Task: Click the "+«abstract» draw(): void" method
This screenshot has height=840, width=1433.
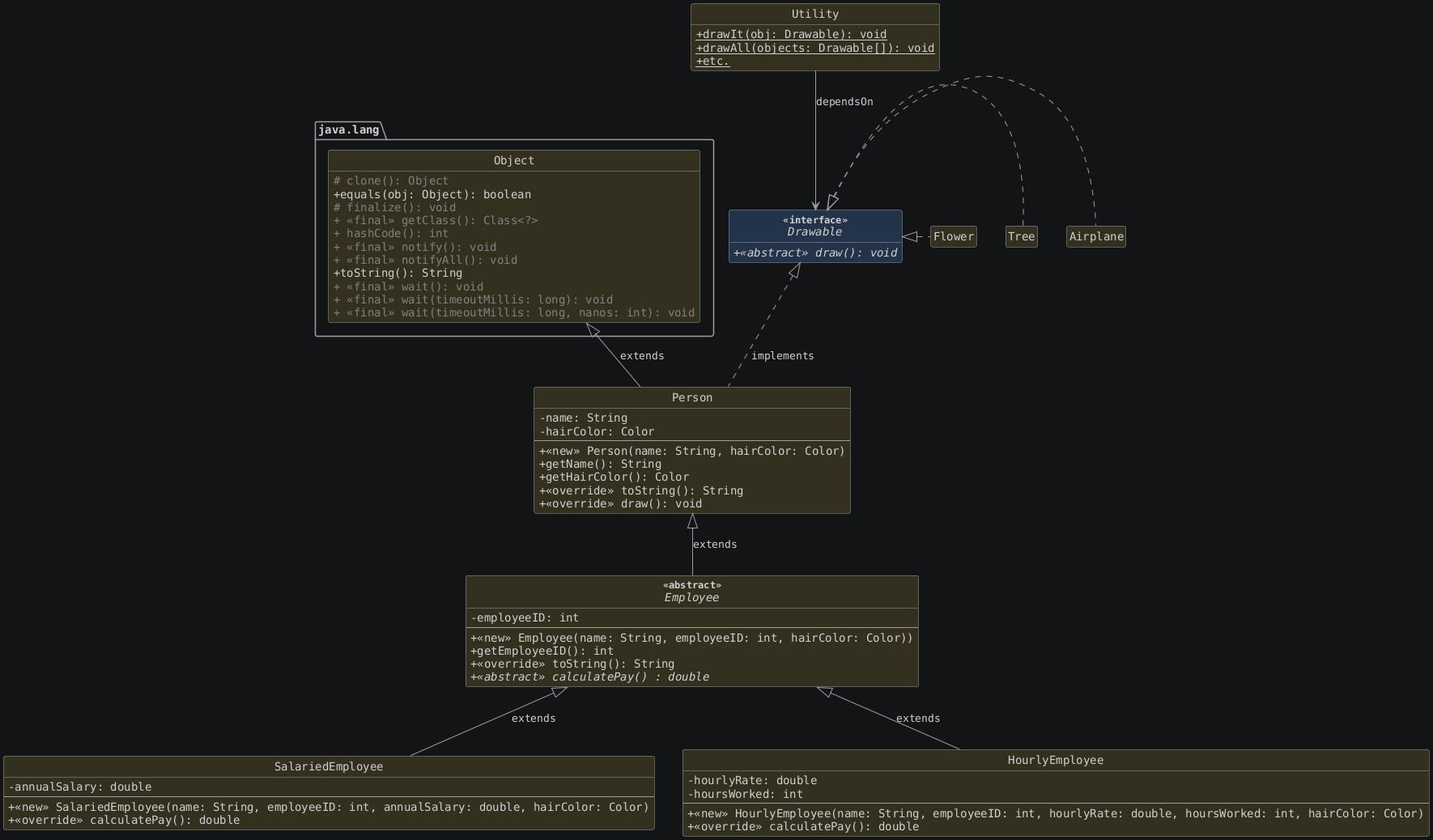Action: (x=815, y=253)
